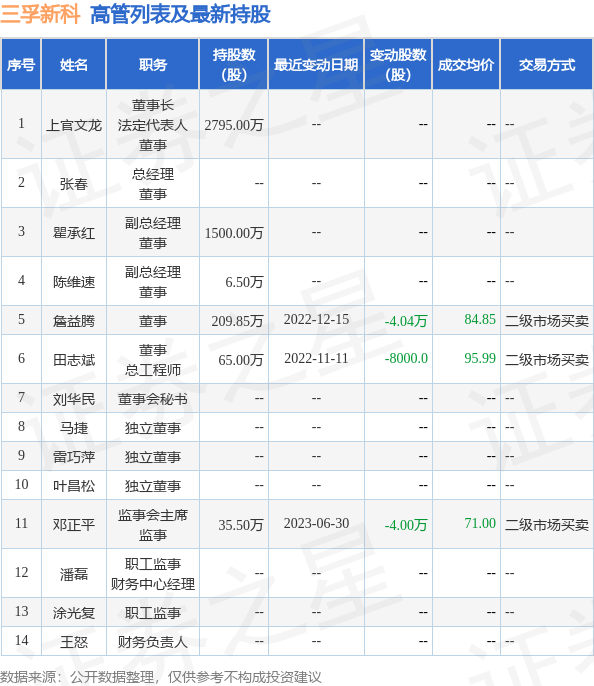Click the name 詹益腾

(x=74, y=321)
